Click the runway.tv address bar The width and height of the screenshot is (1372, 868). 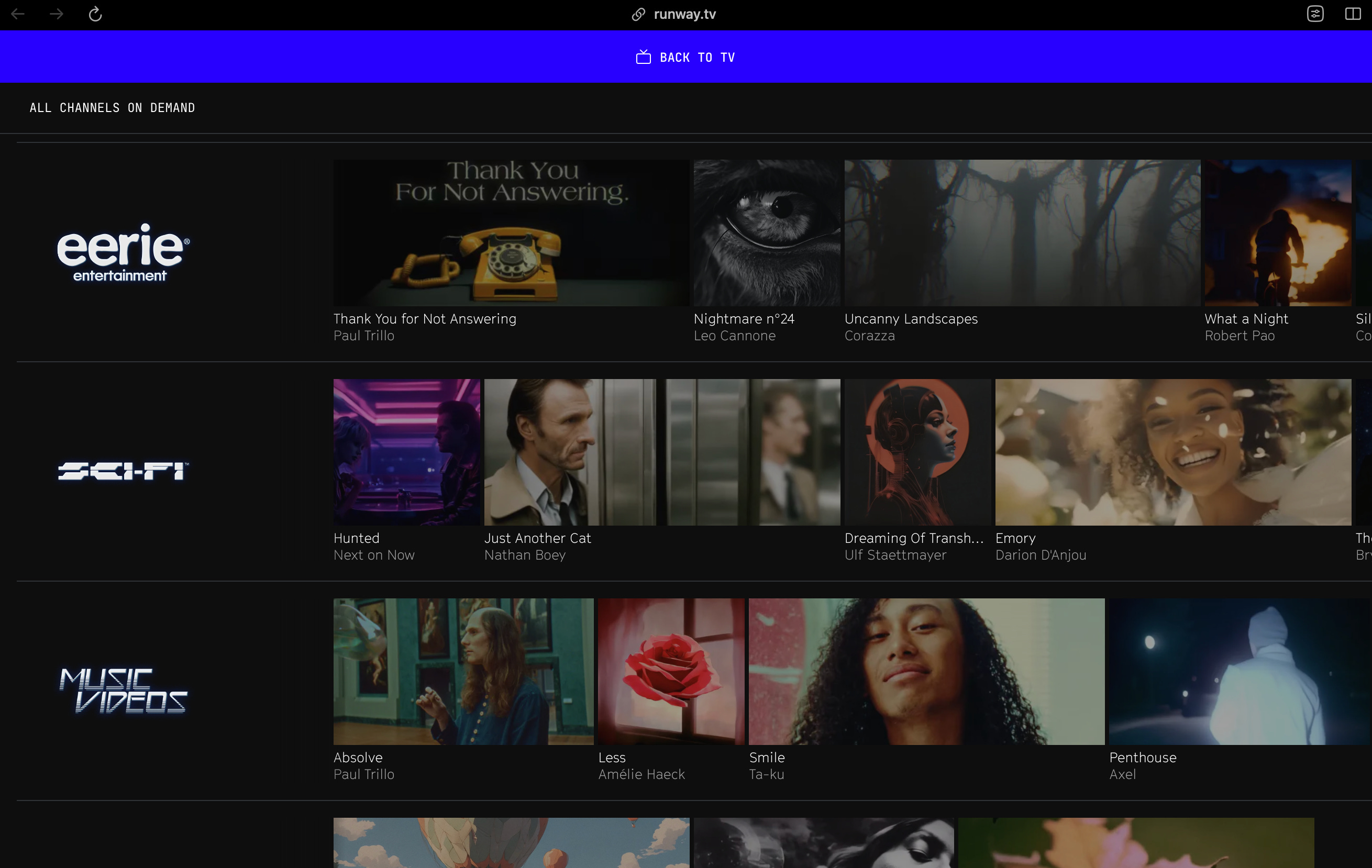pyautogui.click(x=684, y=14)
